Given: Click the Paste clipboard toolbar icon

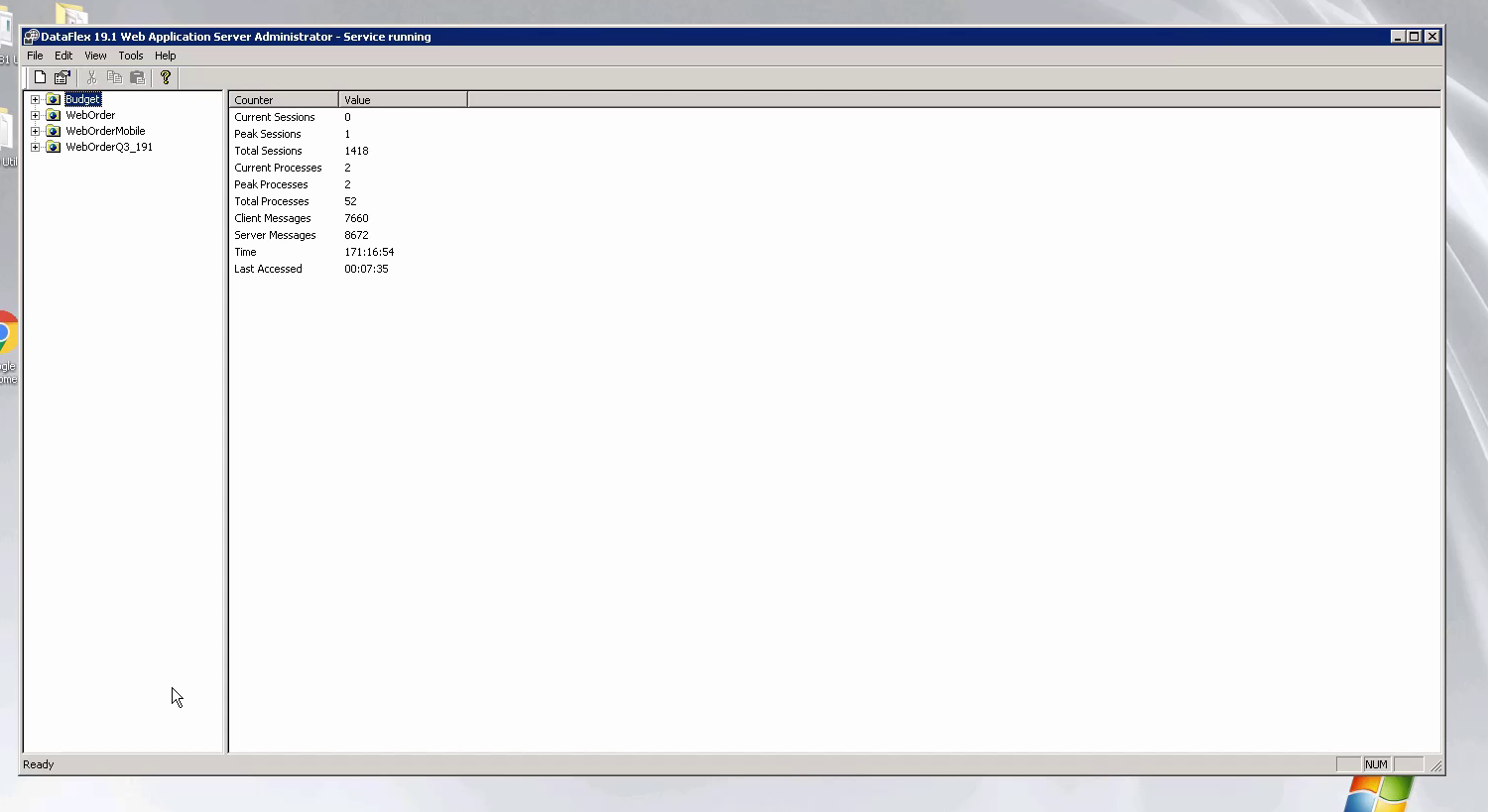Looking at the screenshot, I should click(x=138, y=77).
